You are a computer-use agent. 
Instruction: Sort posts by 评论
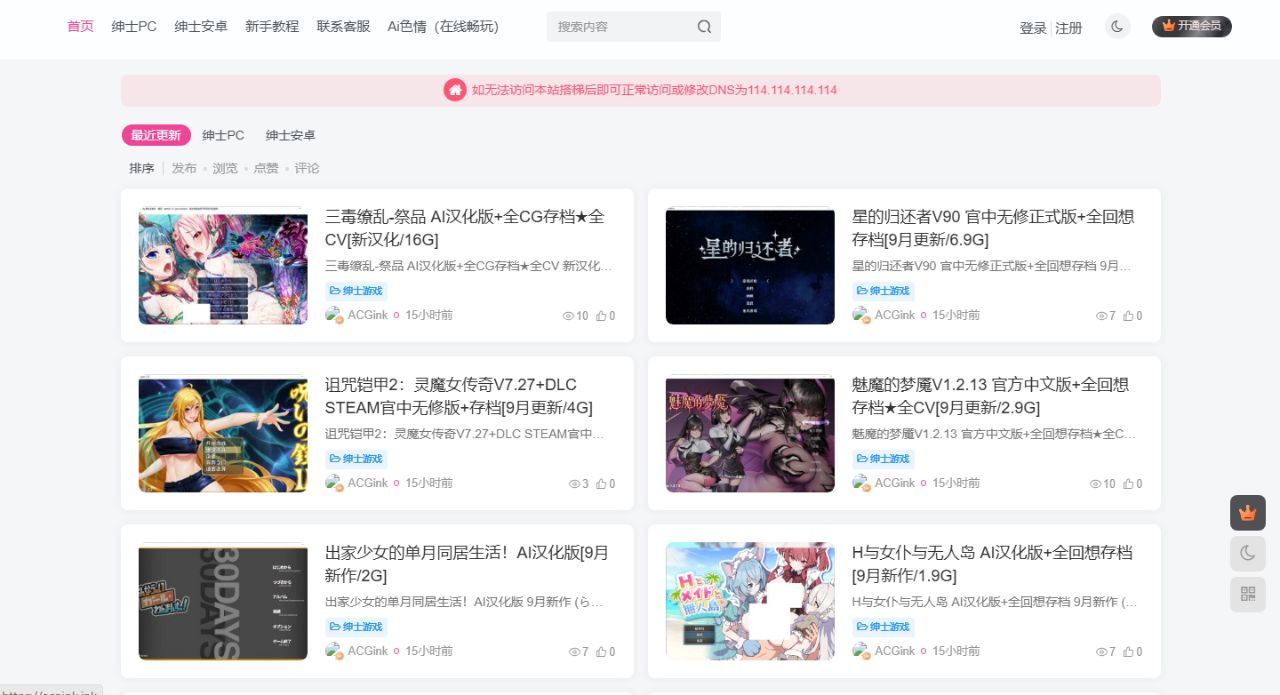coord(307,168)
